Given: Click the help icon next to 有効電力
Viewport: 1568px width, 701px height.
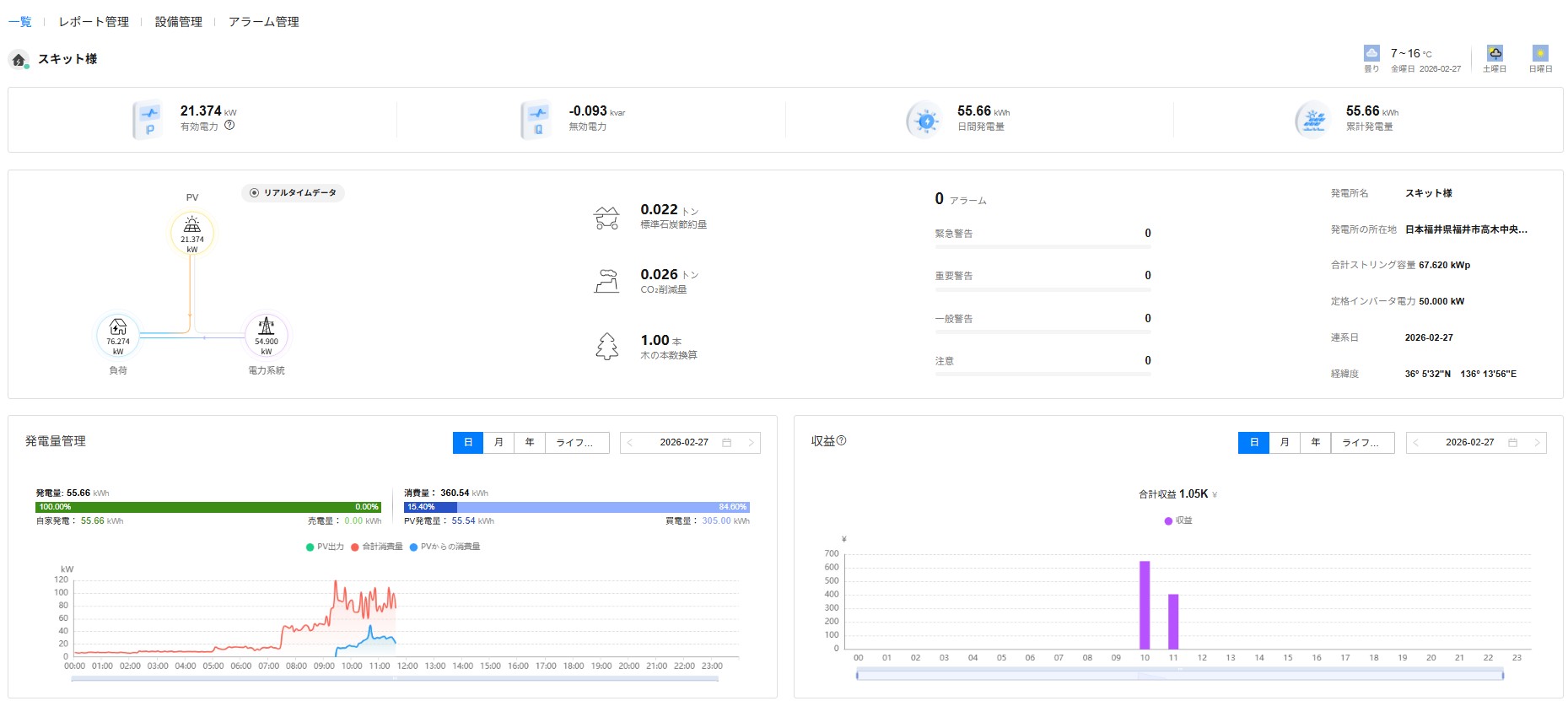Looking at the screenshot, I should [229, 126].
